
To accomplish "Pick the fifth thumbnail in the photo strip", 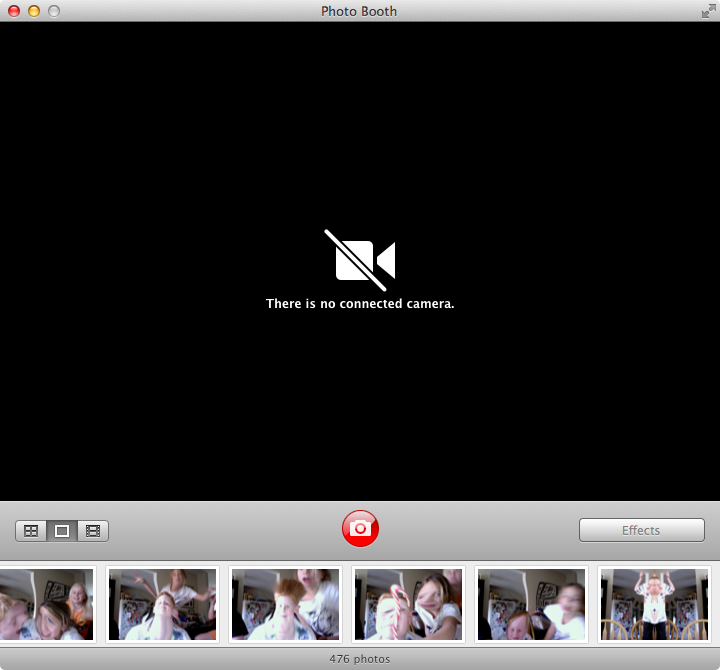I will (531, 604).
